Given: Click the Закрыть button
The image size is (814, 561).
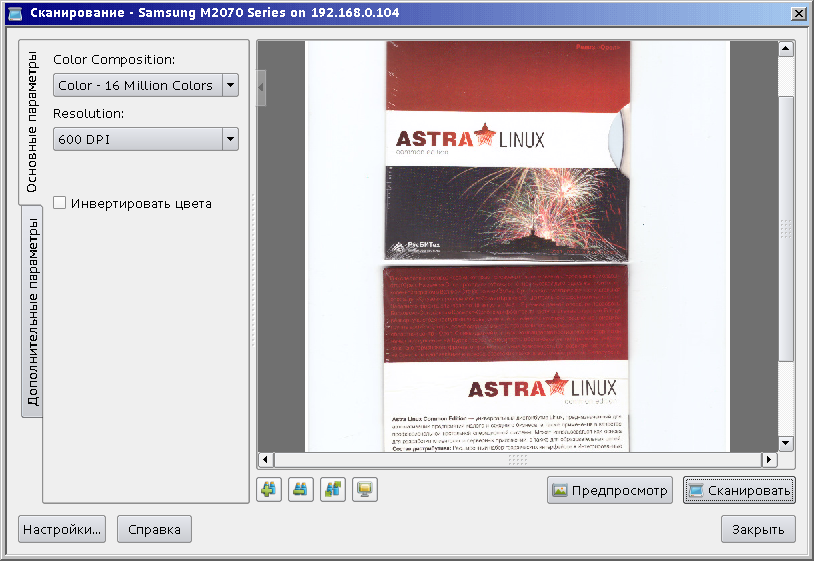Looking at the screenshot, I should tap(758, 529).
